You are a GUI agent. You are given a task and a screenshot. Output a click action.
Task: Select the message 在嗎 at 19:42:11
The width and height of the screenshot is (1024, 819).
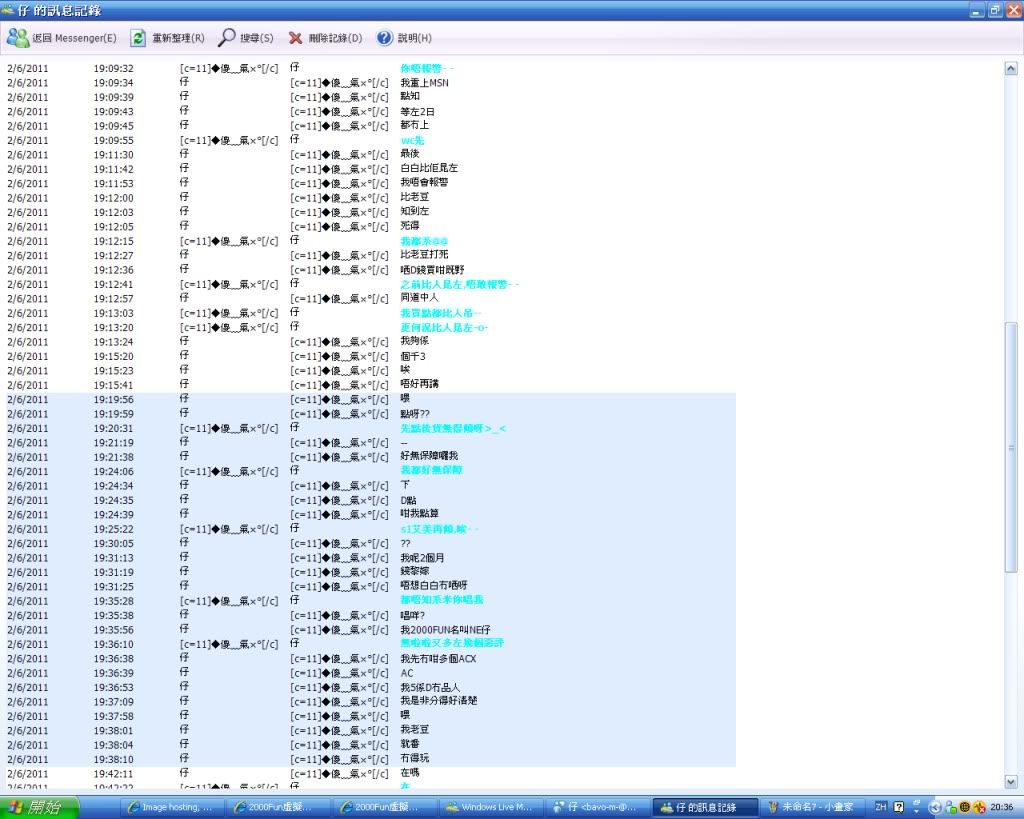[x=410, y=773]
